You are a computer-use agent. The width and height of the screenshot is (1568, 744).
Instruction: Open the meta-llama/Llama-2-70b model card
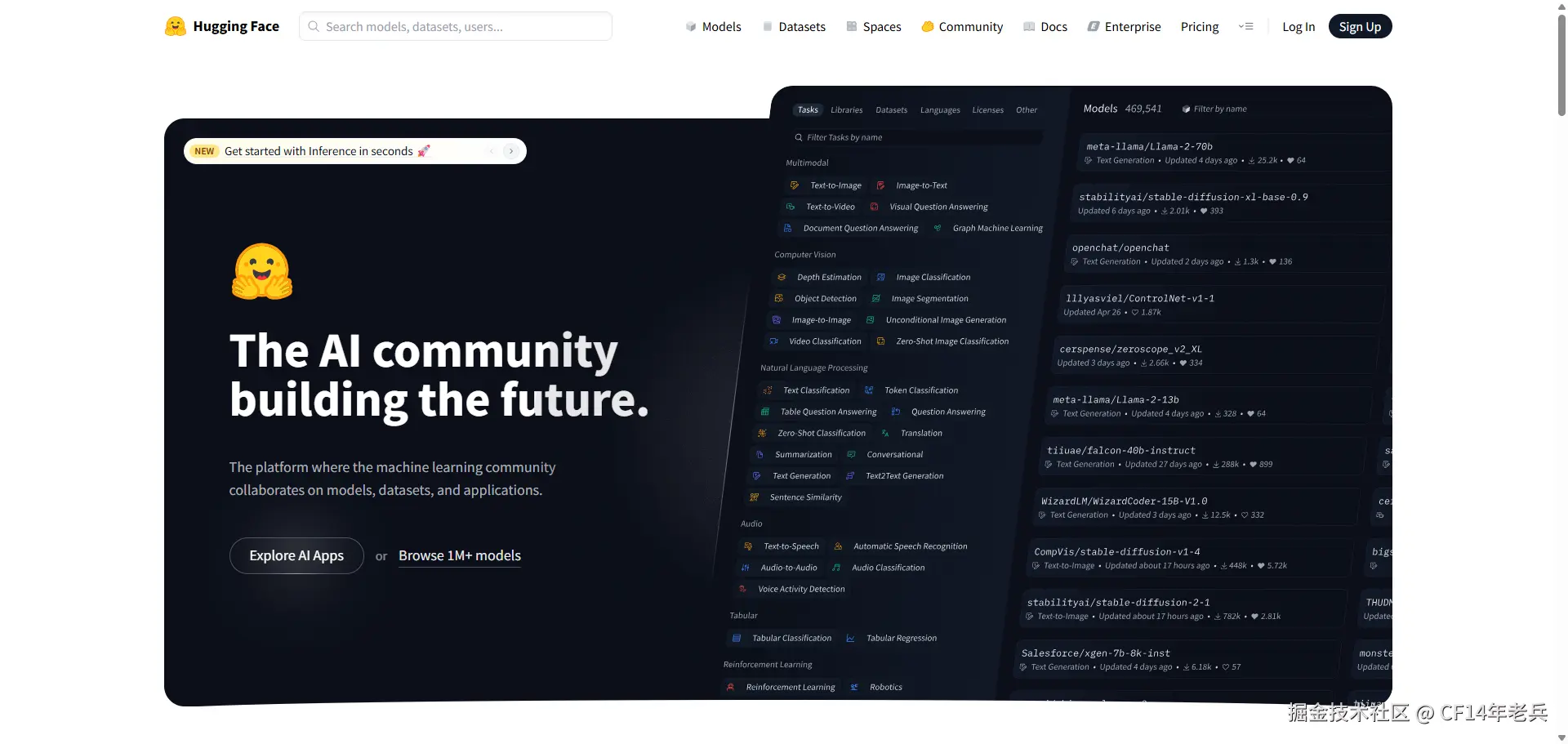1235,153
